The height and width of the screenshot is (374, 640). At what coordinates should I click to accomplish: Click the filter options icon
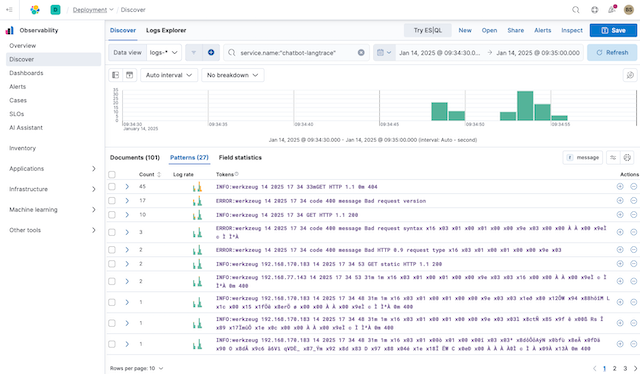click(x=193, y=53)
